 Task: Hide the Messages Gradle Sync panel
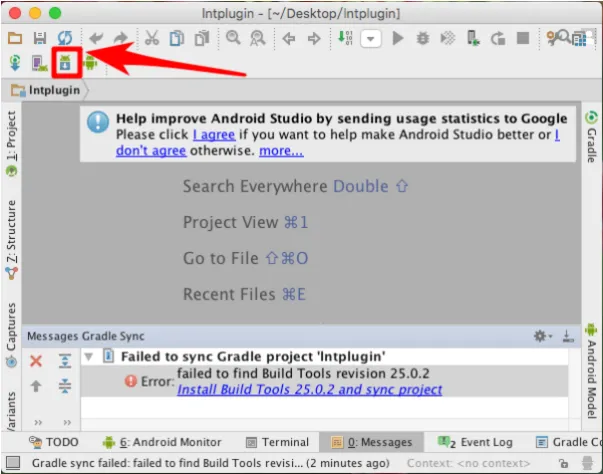pos(568,336)
